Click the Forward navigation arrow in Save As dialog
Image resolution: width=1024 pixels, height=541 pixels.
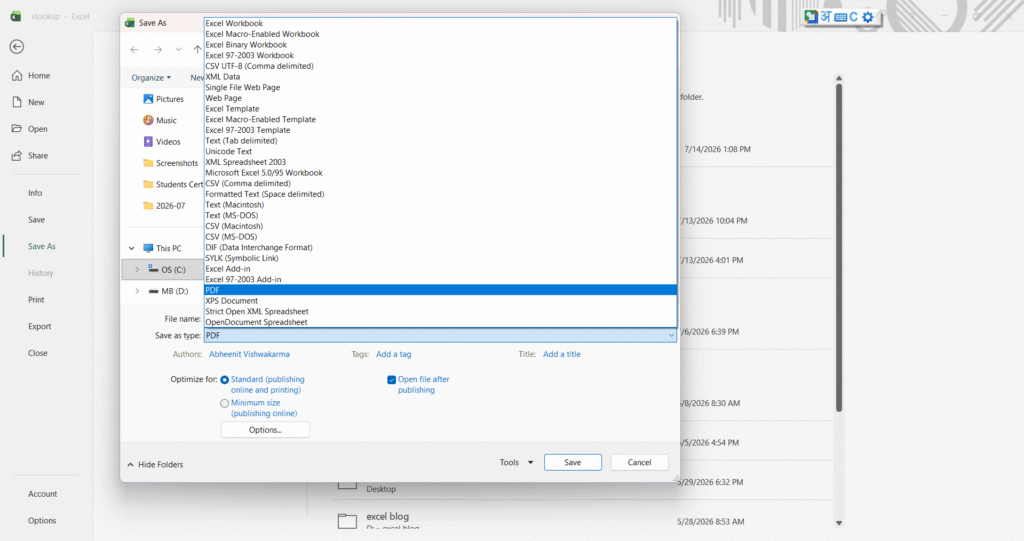click(x=157, y=50)
